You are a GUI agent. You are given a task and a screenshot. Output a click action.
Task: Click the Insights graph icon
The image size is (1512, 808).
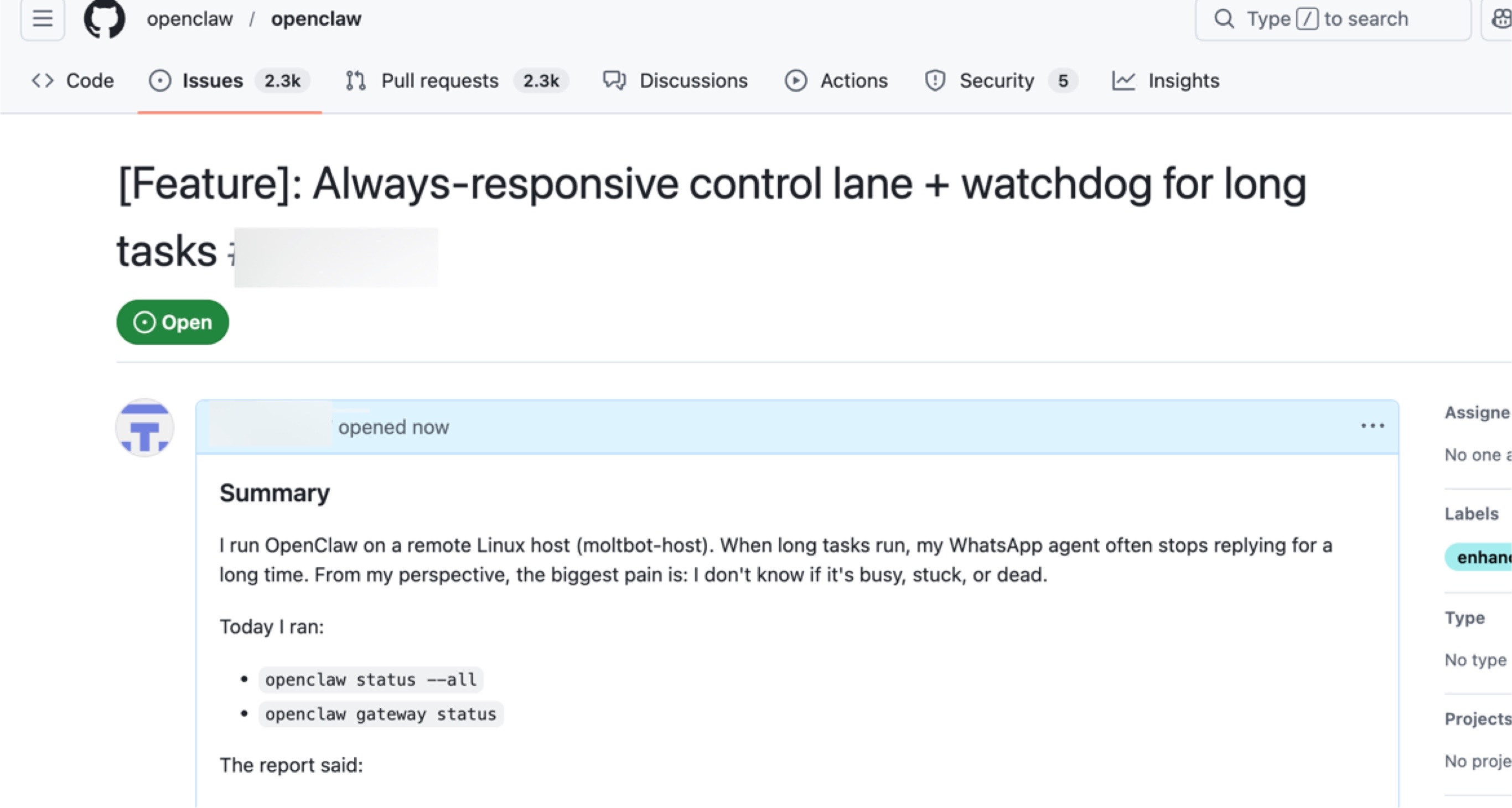point(1123,80)
